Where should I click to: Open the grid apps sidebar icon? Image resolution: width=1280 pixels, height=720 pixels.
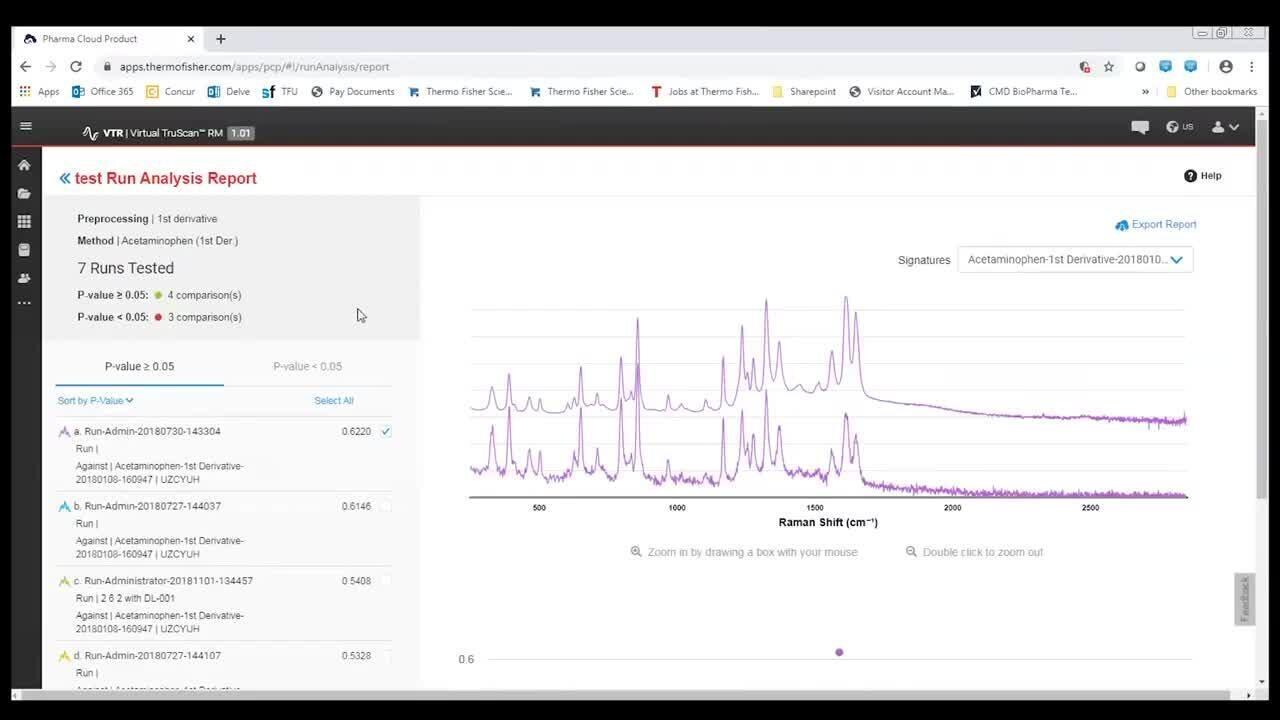click(25, 222)
